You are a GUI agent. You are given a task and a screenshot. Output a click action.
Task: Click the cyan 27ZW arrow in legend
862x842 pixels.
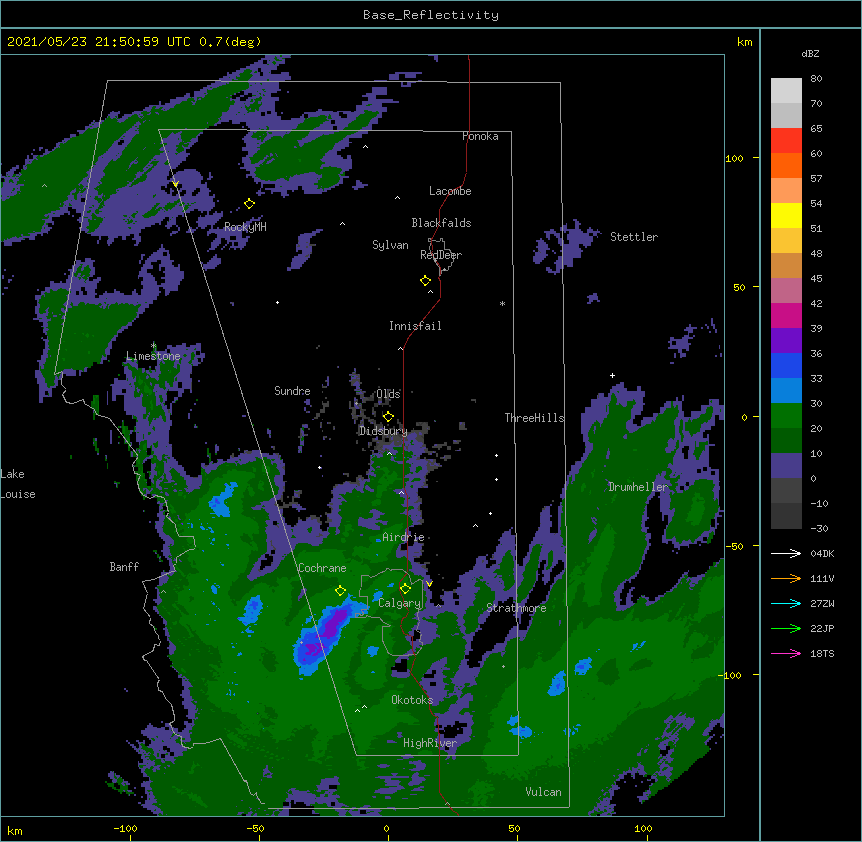[x=786, y=603]
